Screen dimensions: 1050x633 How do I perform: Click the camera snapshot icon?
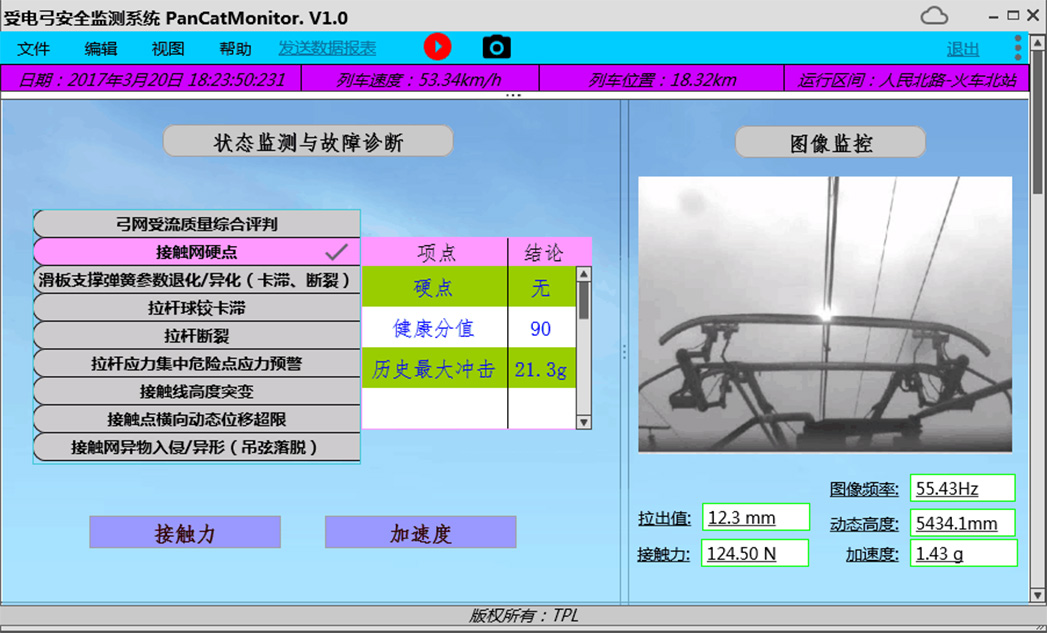click(x=496, y=48)
